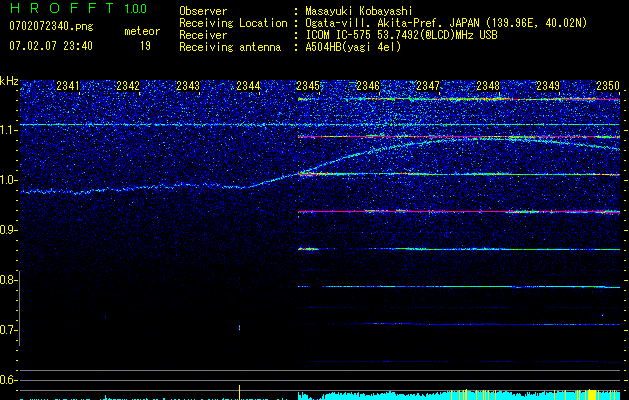Click the Receiver field label

click(x=203, y=35)
